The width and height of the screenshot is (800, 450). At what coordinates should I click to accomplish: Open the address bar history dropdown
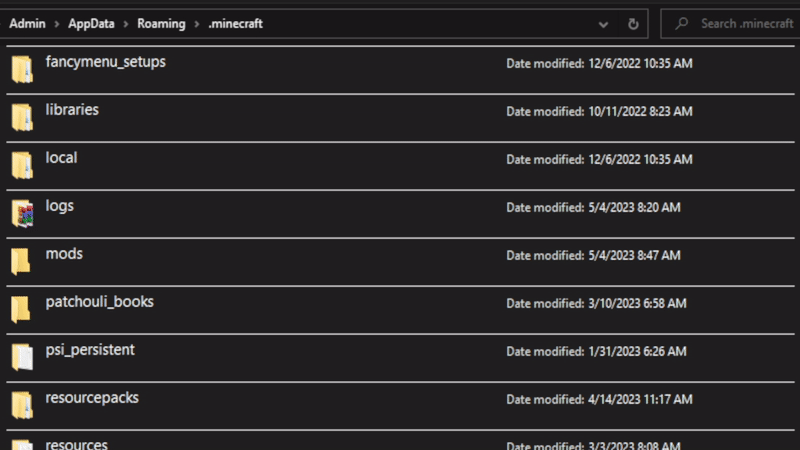(x=603, y=23)
